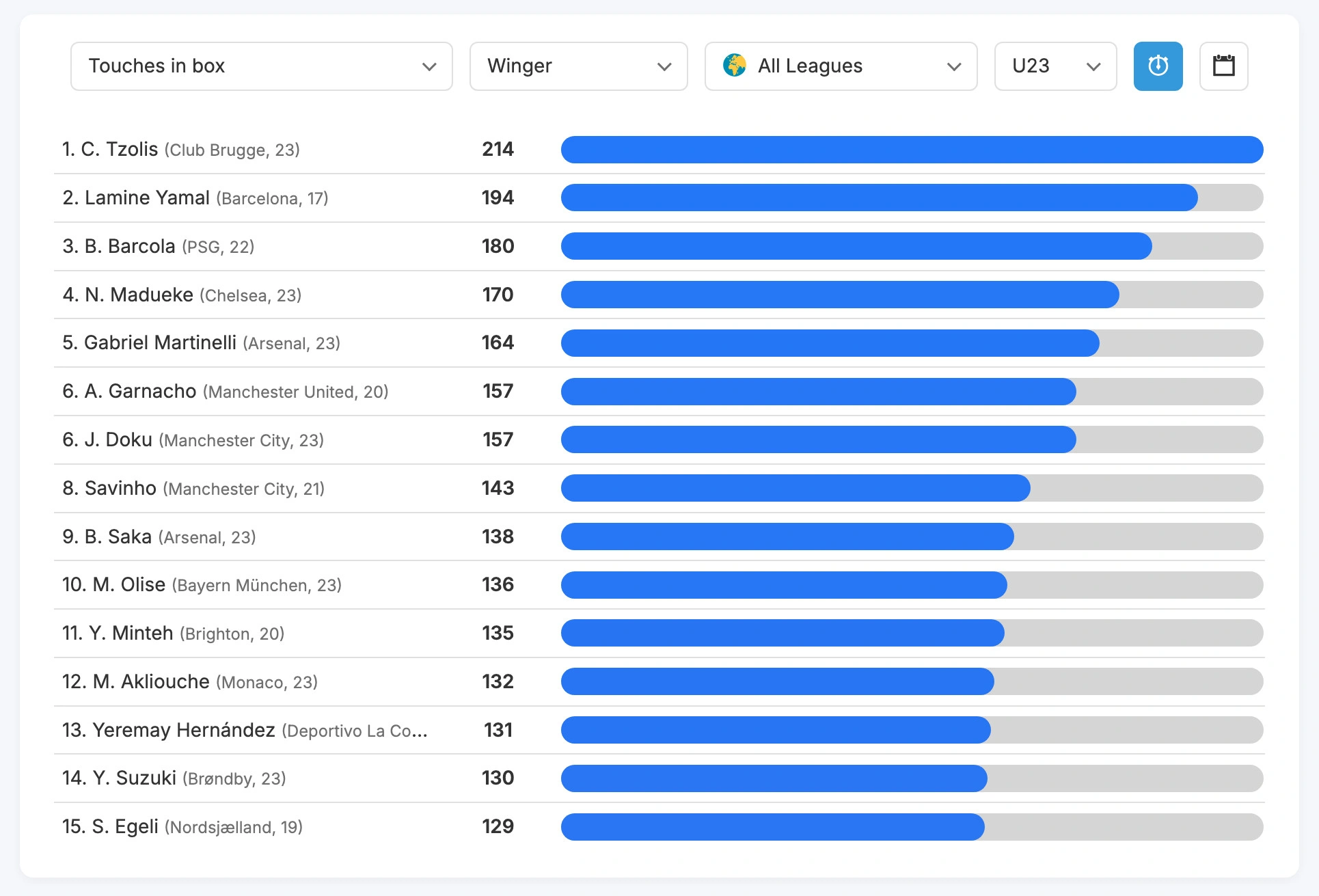This screenshot has width=1319, height=896.
Task: Expand the U23 age filter dropdown
Action: click(1055, 66)
